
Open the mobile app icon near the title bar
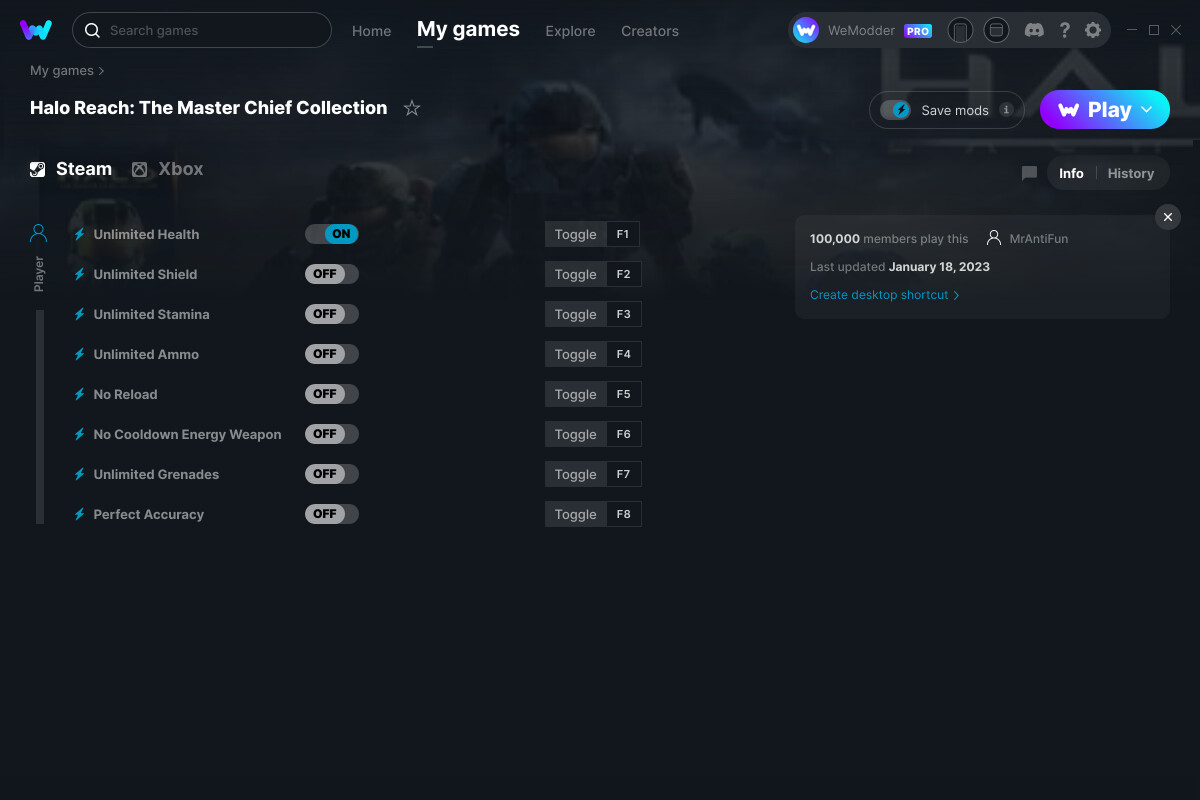point(960,30)
